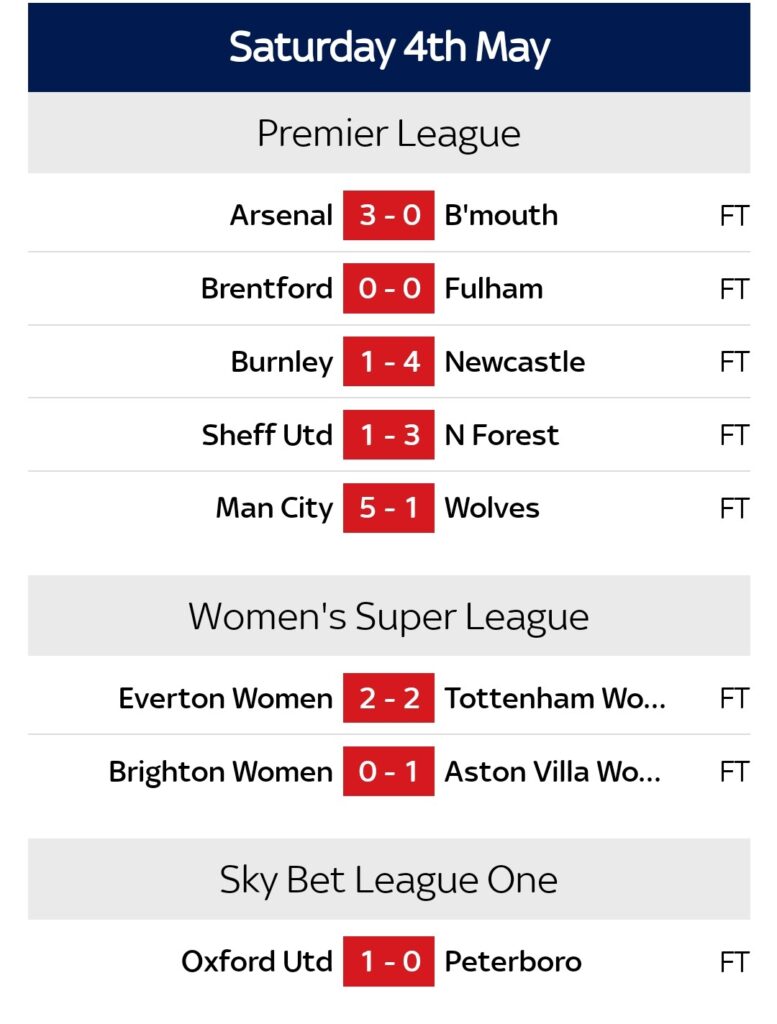The image size is (777, 1024).
Task: Open the Arsenal 3 - 0 score box
Action: pos(388,215)
